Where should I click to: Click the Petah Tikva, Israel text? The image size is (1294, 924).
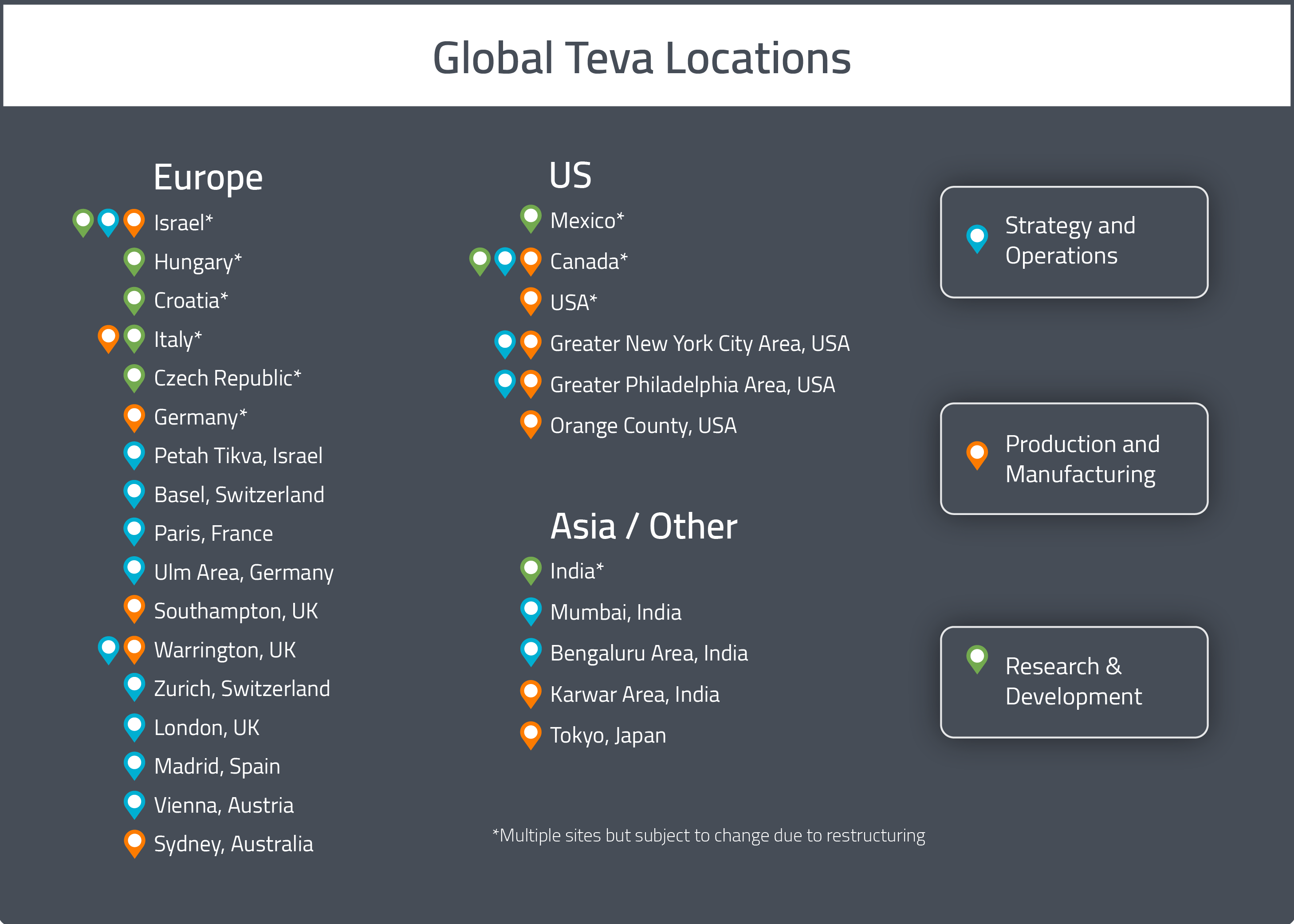[x=238, y=456]
